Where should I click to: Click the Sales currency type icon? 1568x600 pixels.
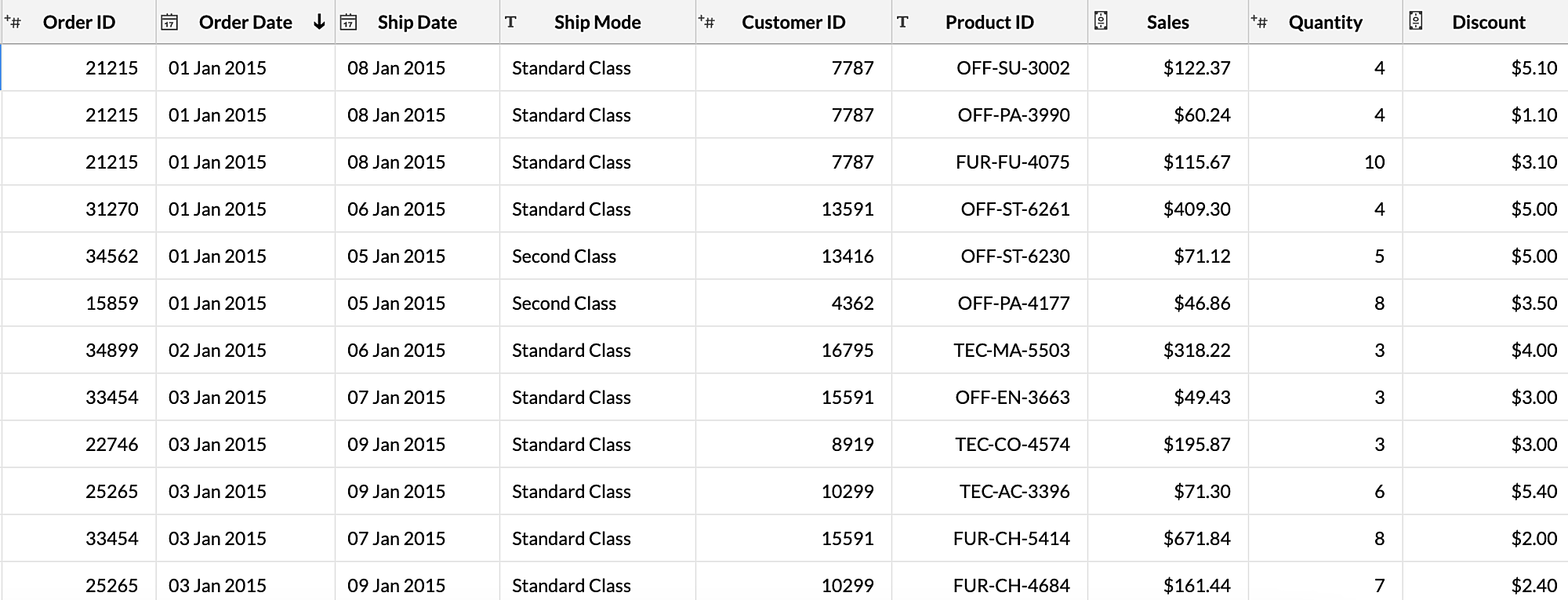pyautogui.click(x=1101, y=21)
